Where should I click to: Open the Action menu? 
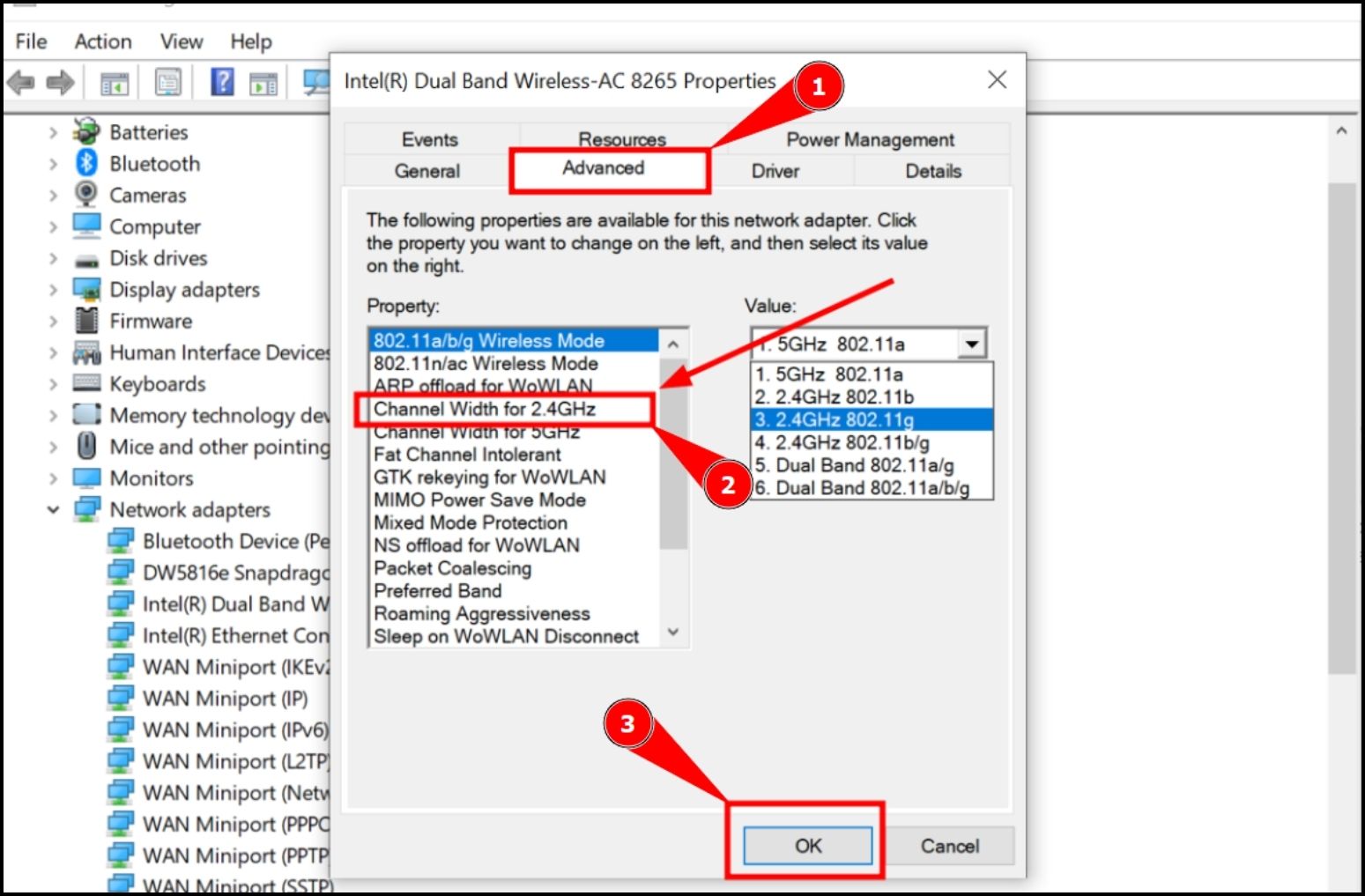(102, 41)
